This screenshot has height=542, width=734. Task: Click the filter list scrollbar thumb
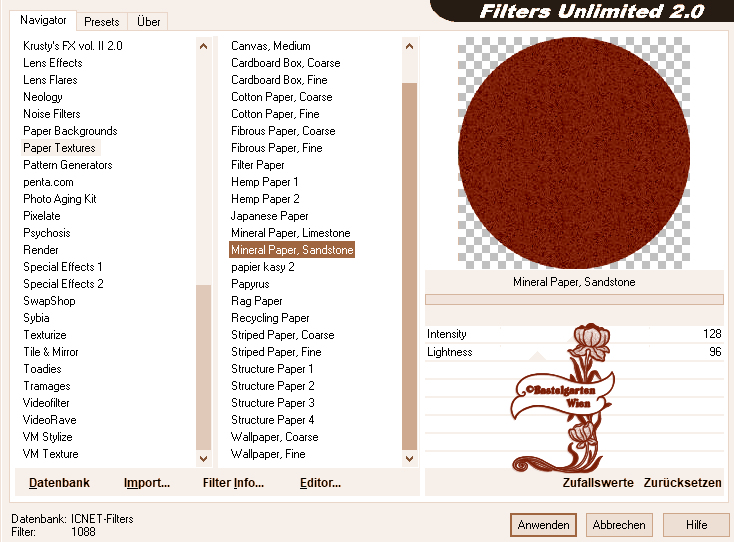click(x=410, y=267)
